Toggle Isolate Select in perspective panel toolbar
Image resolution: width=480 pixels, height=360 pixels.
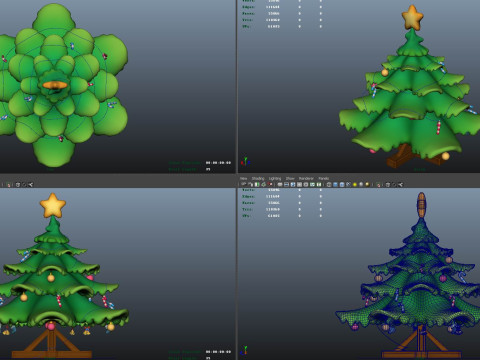(x=378, y=184)
